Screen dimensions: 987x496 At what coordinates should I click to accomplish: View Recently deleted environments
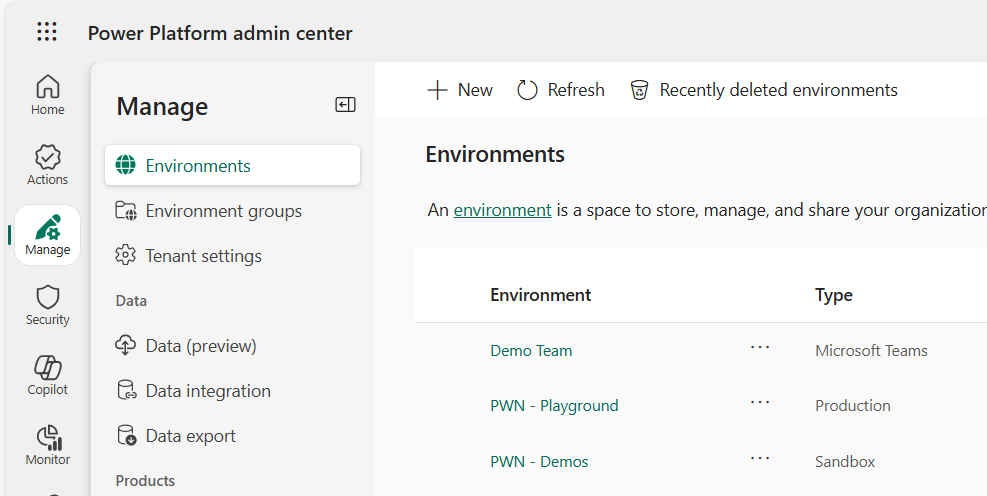coord(764,90)
